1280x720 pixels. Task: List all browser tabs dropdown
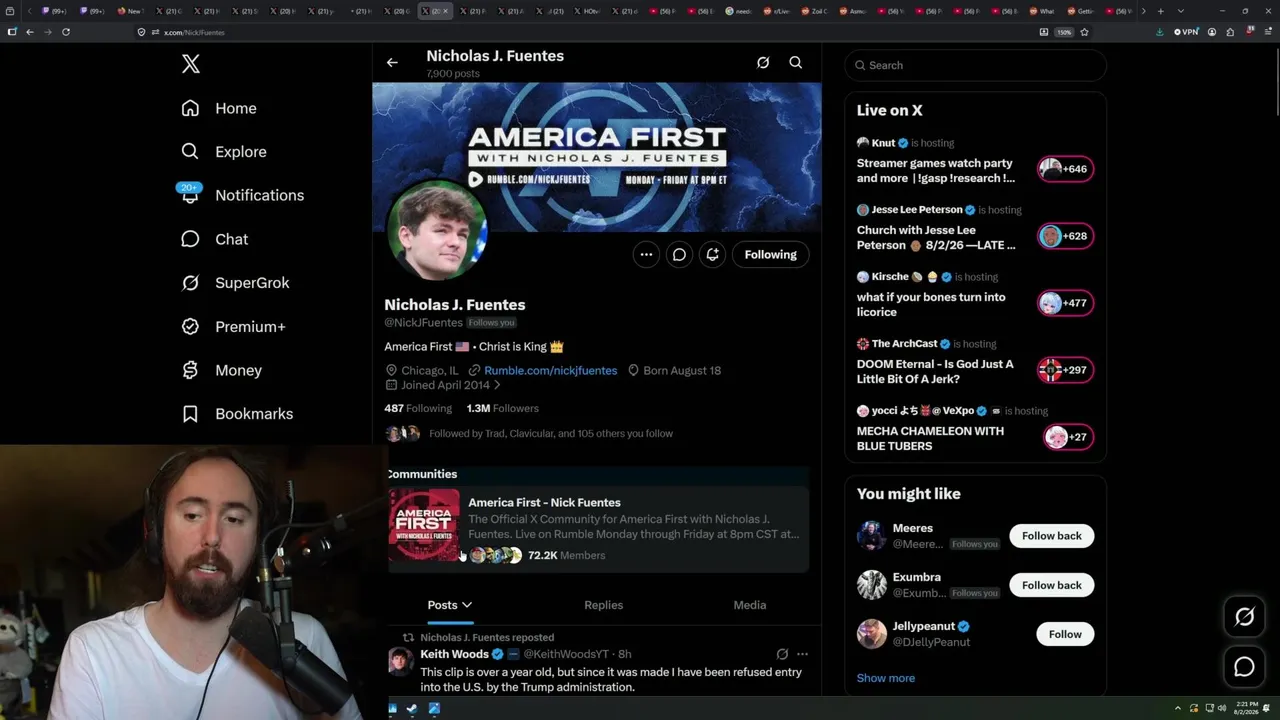pos(1179,11)
